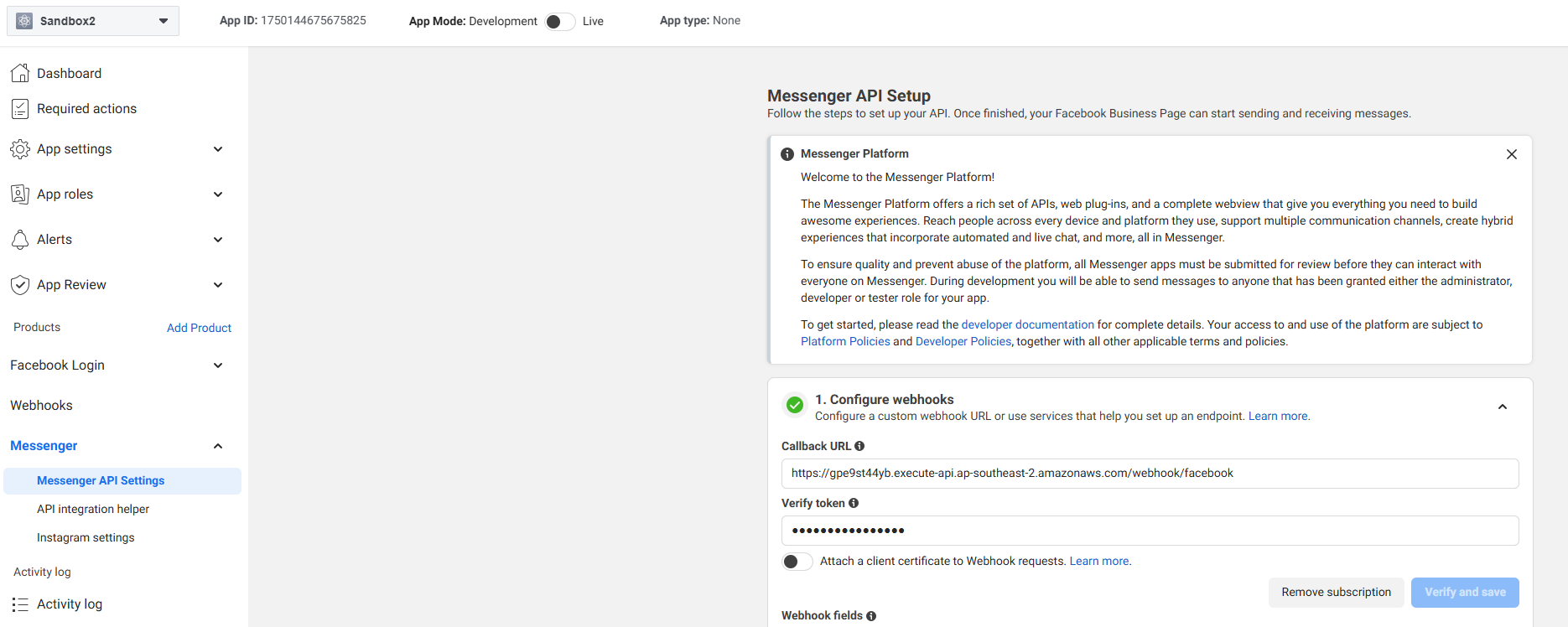Expand the Facebook Login product menu
This screenshot has height=627, width=1568.
click(218, 365)
